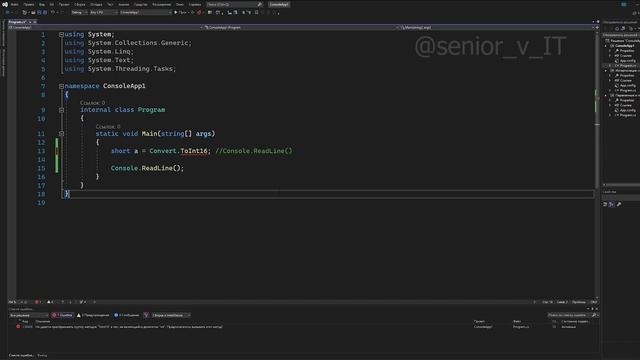Collapse the Переменные project node
Screen dimensions: 640x360
(606, 95)
